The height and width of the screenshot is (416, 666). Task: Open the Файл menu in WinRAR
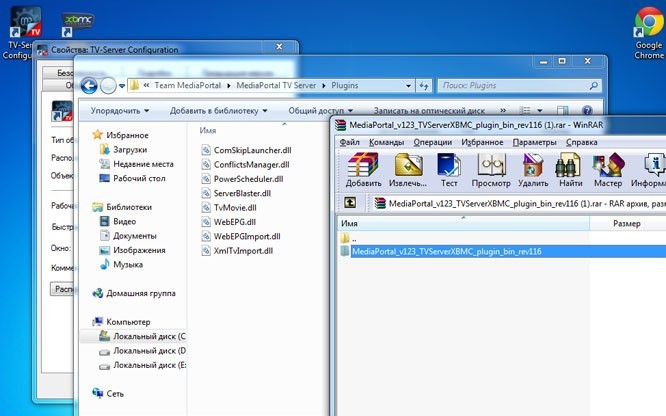click(350, 143)
